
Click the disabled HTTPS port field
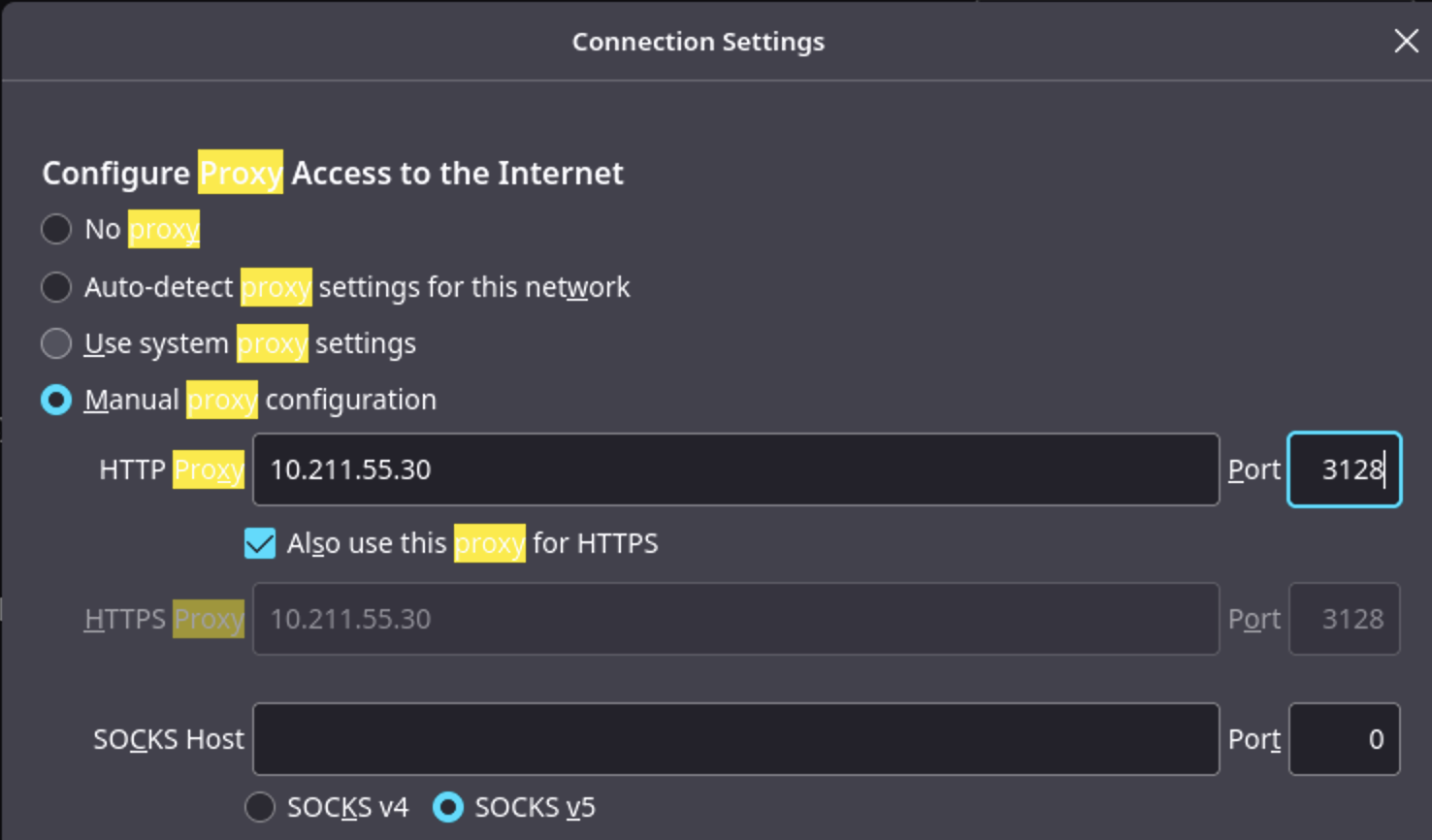pyautogui.click(x=1344, y=619)
